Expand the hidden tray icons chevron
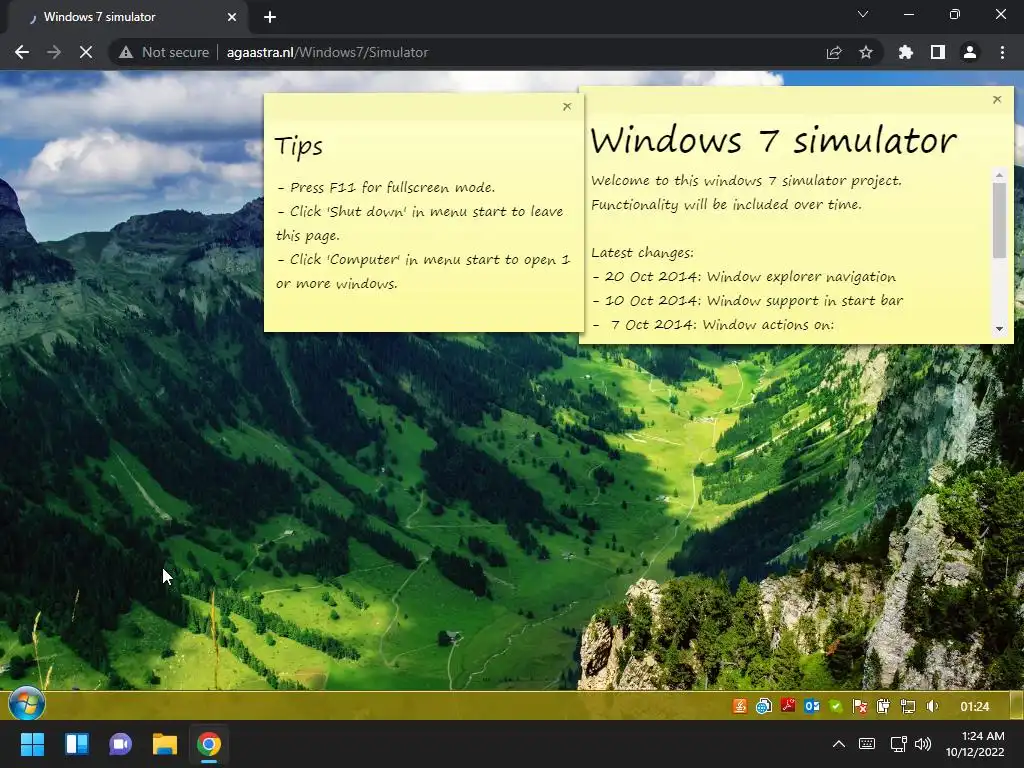Viewport: 1024px width, 768px height. click(x=839, y=744)
